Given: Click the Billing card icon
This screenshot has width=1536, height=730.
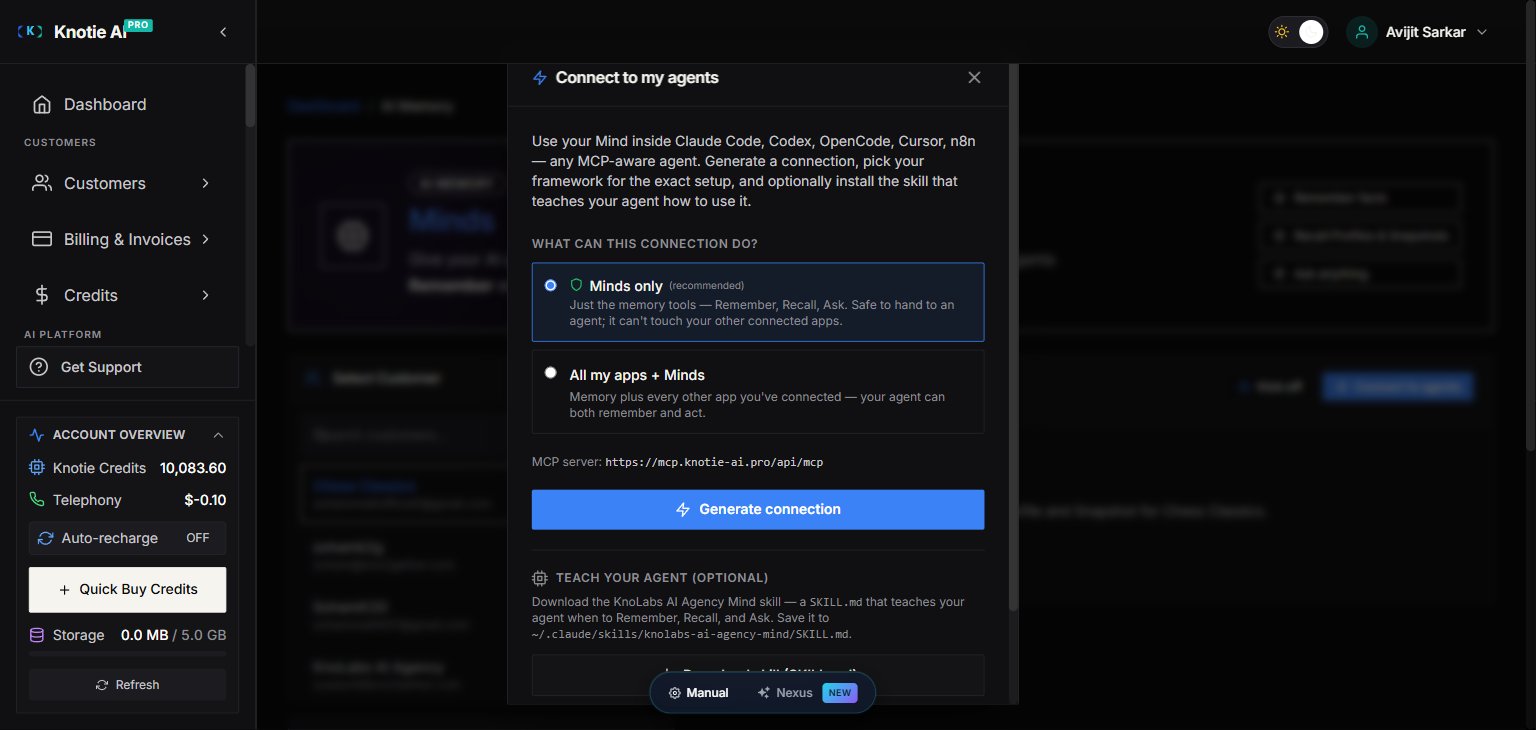Looking at the screenshot, I should click(x=41, y=239).
